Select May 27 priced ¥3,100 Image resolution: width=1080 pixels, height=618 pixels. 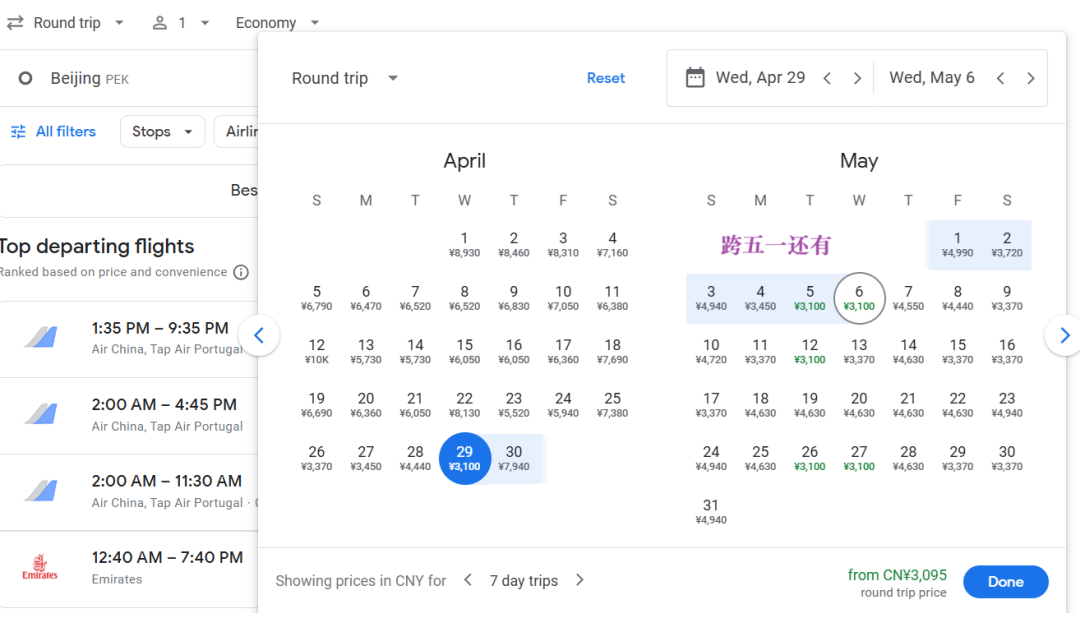859,458
